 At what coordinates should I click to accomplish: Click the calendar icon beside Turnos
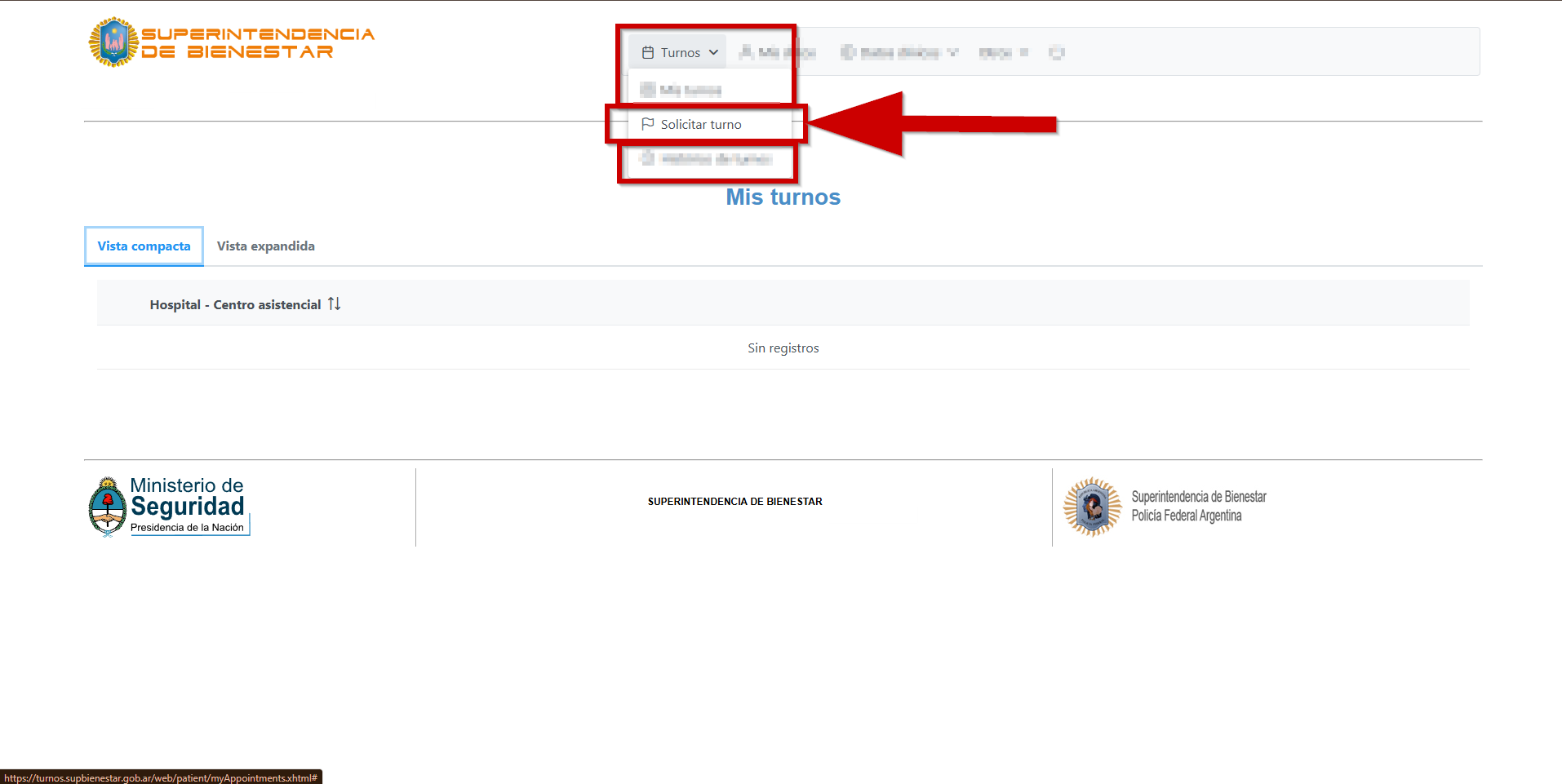point(648,53)
